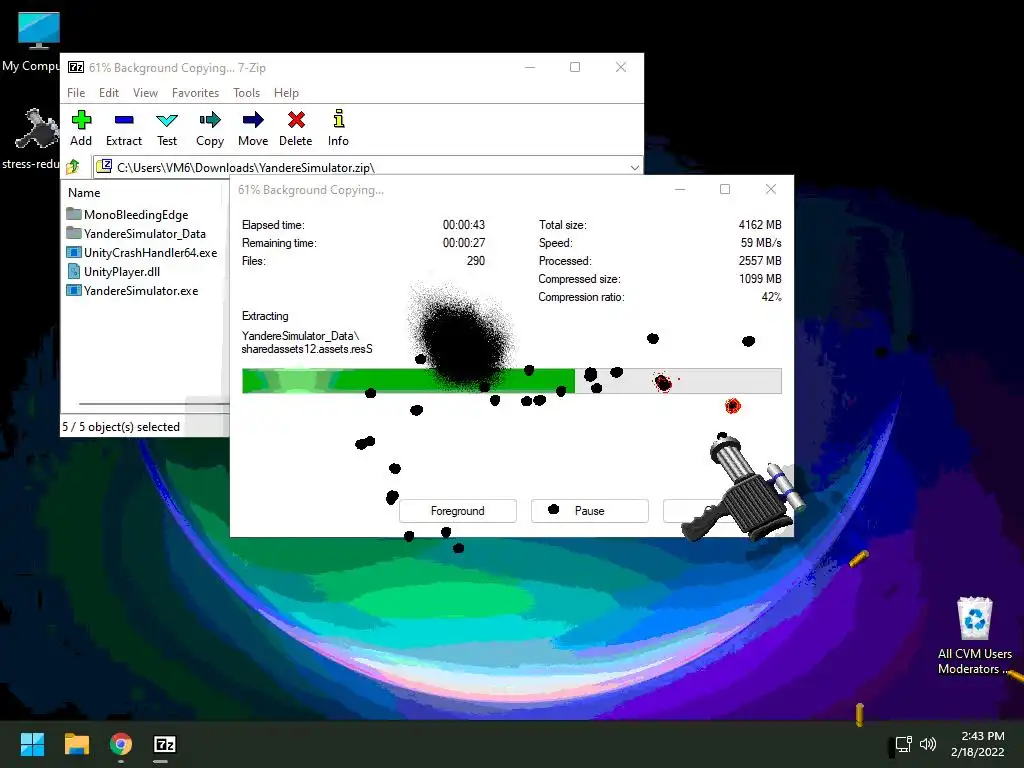Viewport: 1024px width, 768px height.
Task: Open the Edit menu
Action: tap(108, 93)
